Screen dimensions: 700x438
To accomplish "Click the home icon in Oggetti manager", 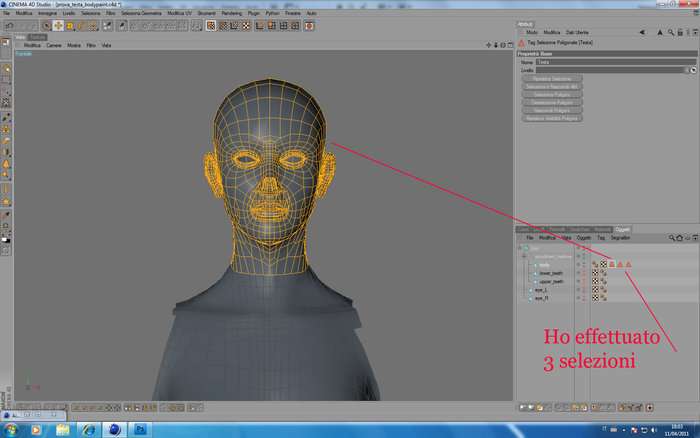I will point(679,238).
